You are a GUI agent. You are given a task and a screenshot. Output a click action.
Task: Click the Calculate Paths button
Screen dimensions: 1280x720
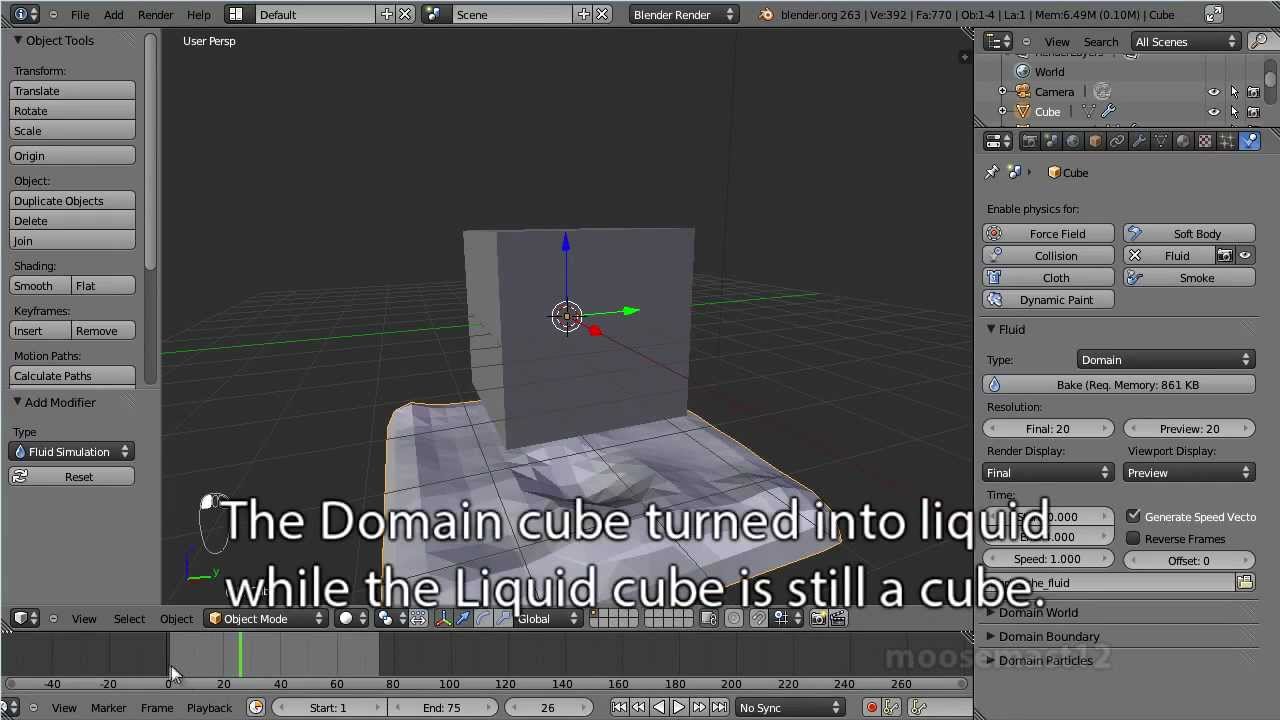point(72,376)
